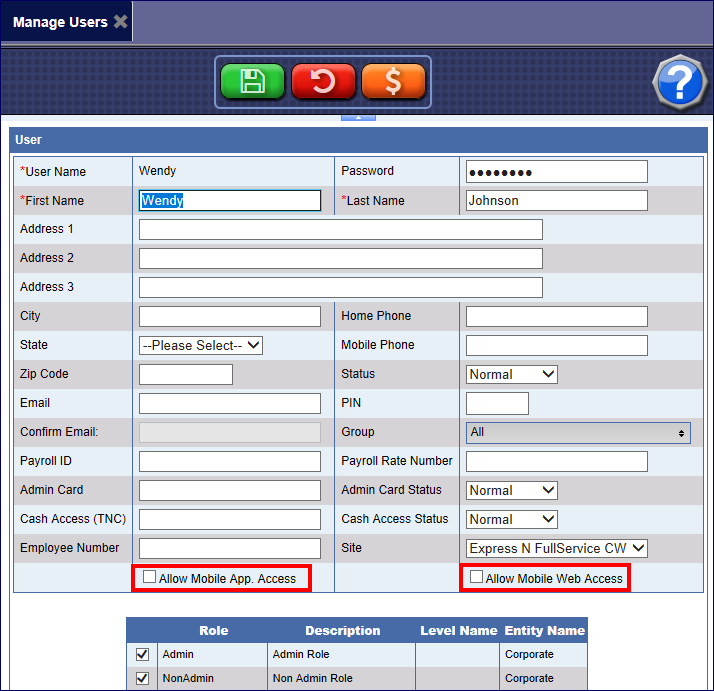Collapse the panel arrow above User section

[x=358, y=117]
